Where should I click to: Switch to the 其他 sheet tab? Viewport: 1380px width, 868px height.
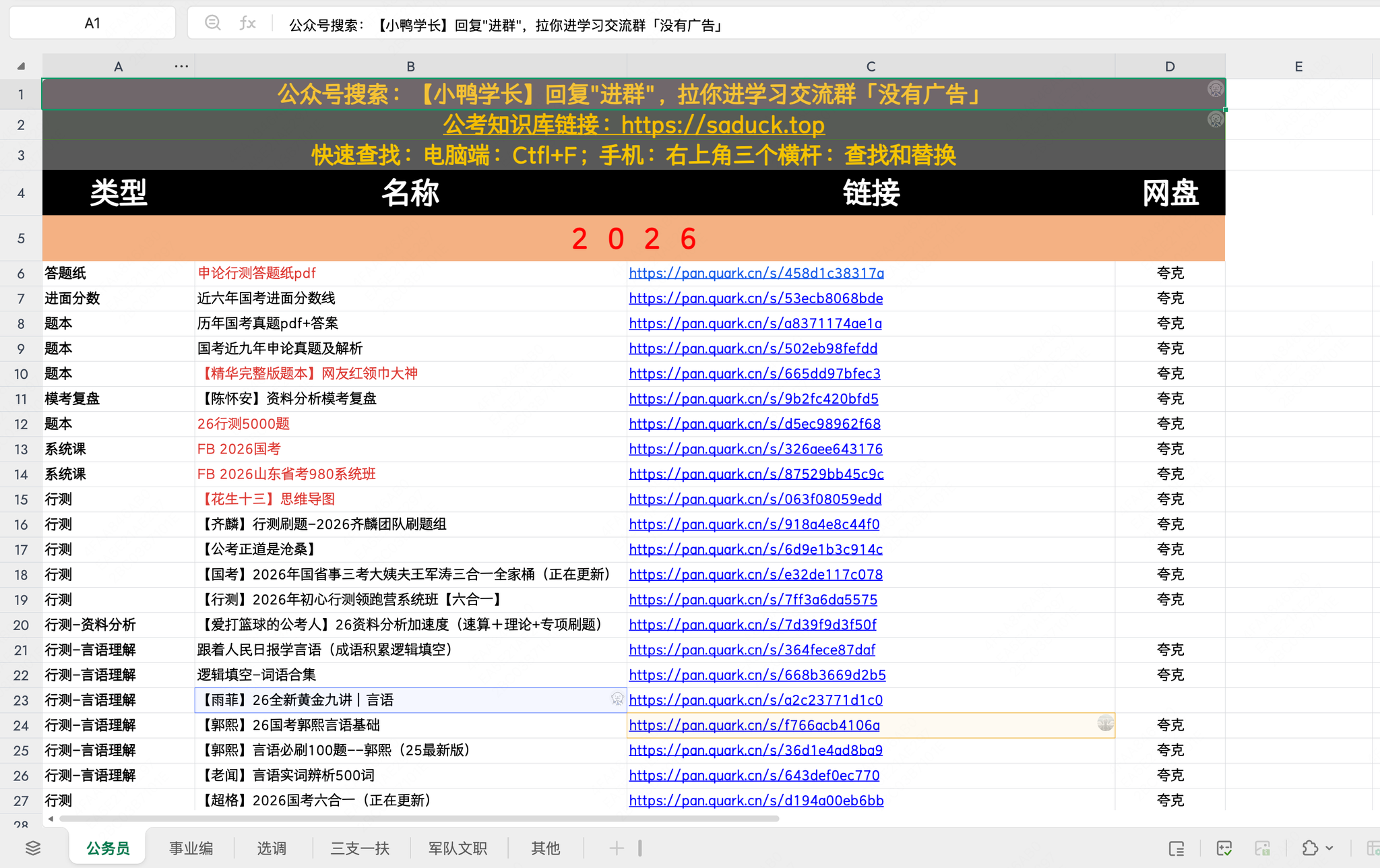click(545, 848)
